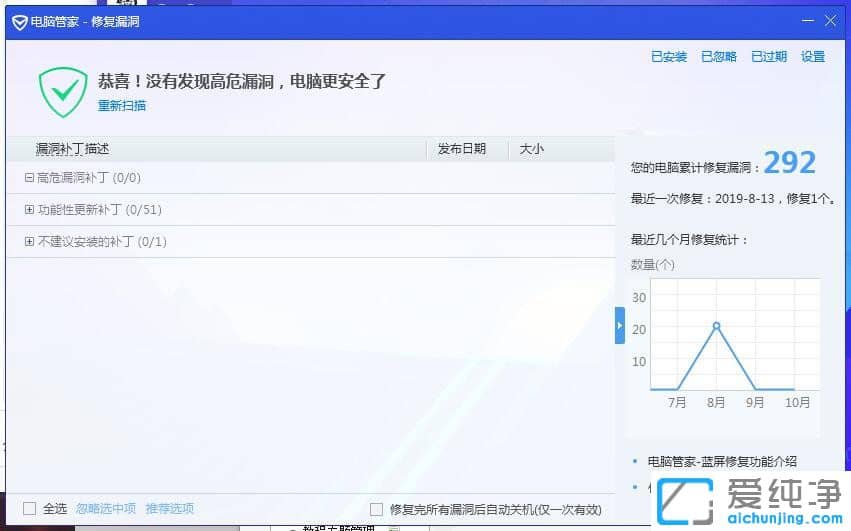The height and width of the screenshot is (531, 851).
Task: Click the 9月 axis label
Action: tap(755, 402)
